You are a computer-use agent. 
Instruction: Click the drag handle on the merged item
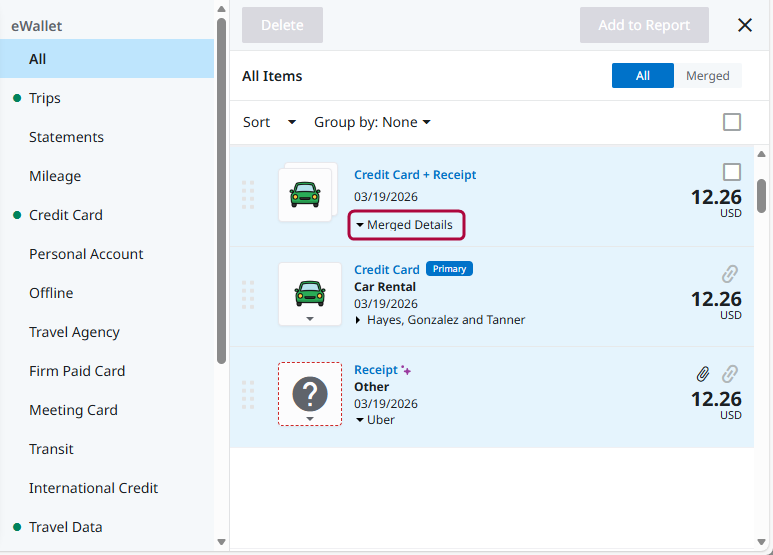(x=248, y=195)
